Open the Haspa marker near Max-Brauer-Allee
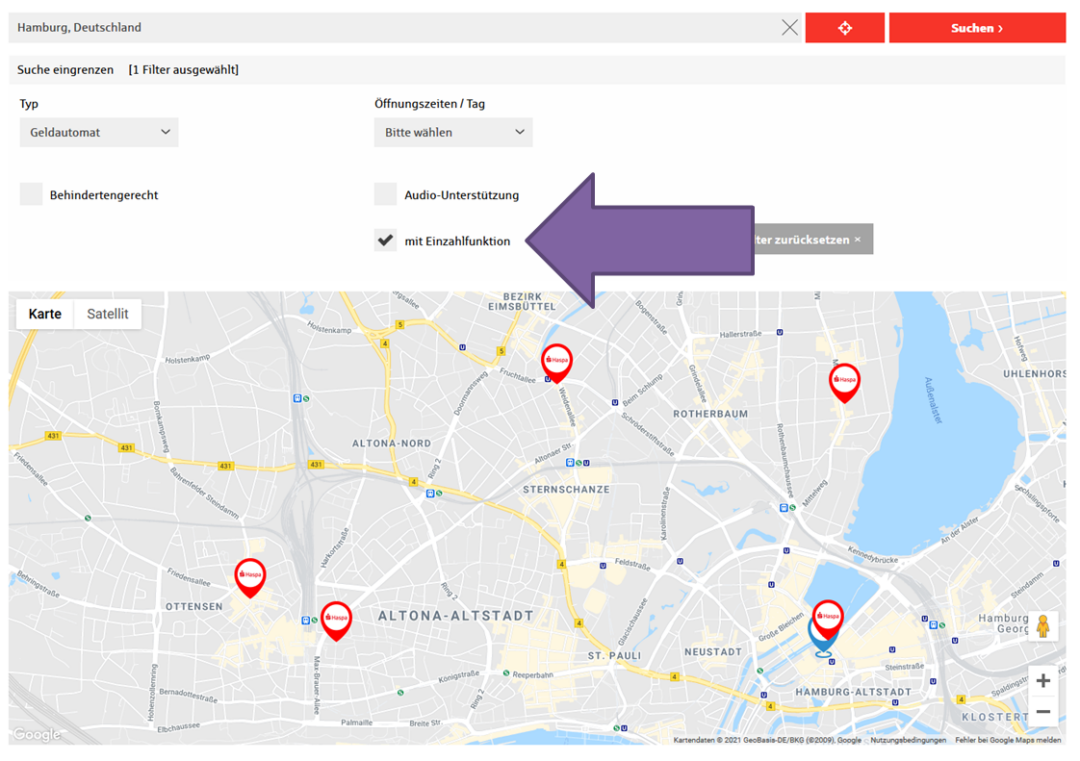 [x=336, y=619]
